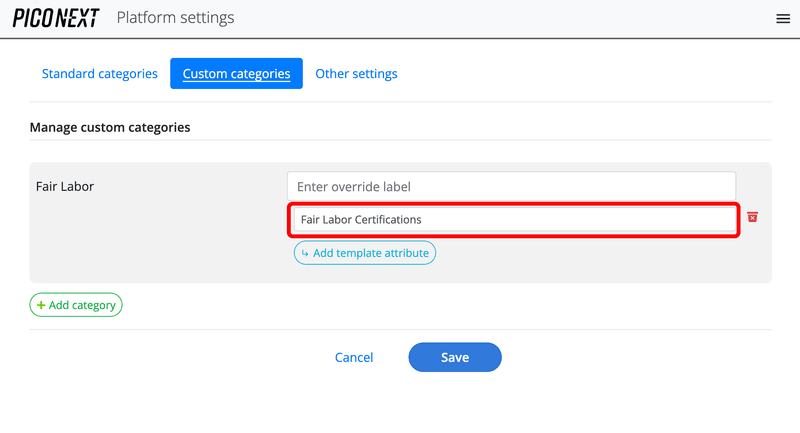
Task: Select the Custom categories tab
Action: [x=236, y=74]
